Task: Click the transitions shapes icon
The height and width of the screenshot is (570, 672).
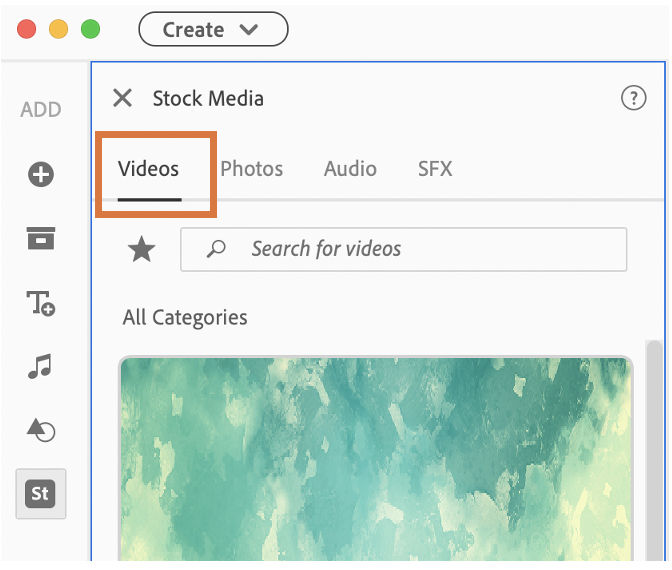Action: [x=41, y=430]
